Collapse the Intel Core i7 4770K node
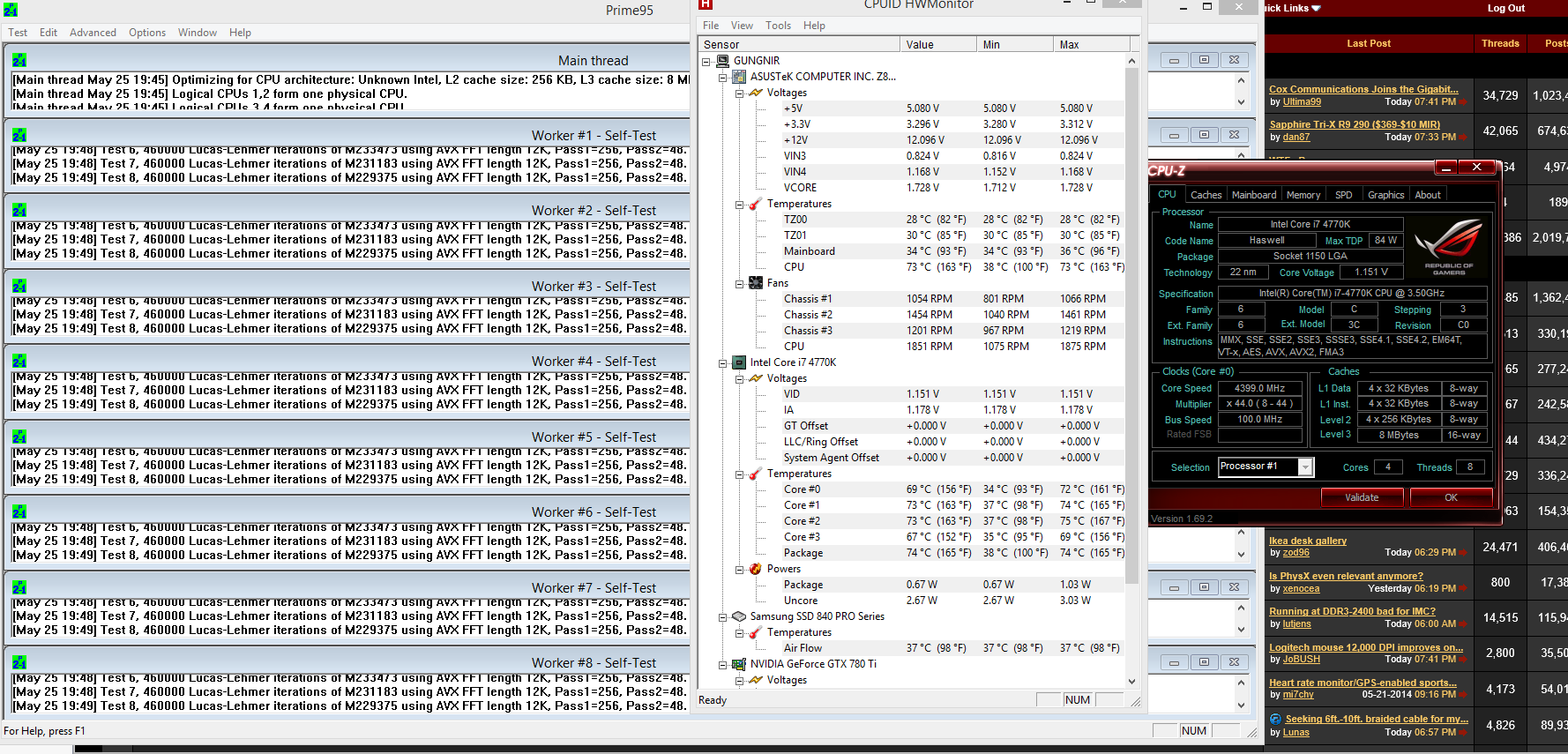Viewport: 1568px width, 754px height. click(723, 363)
